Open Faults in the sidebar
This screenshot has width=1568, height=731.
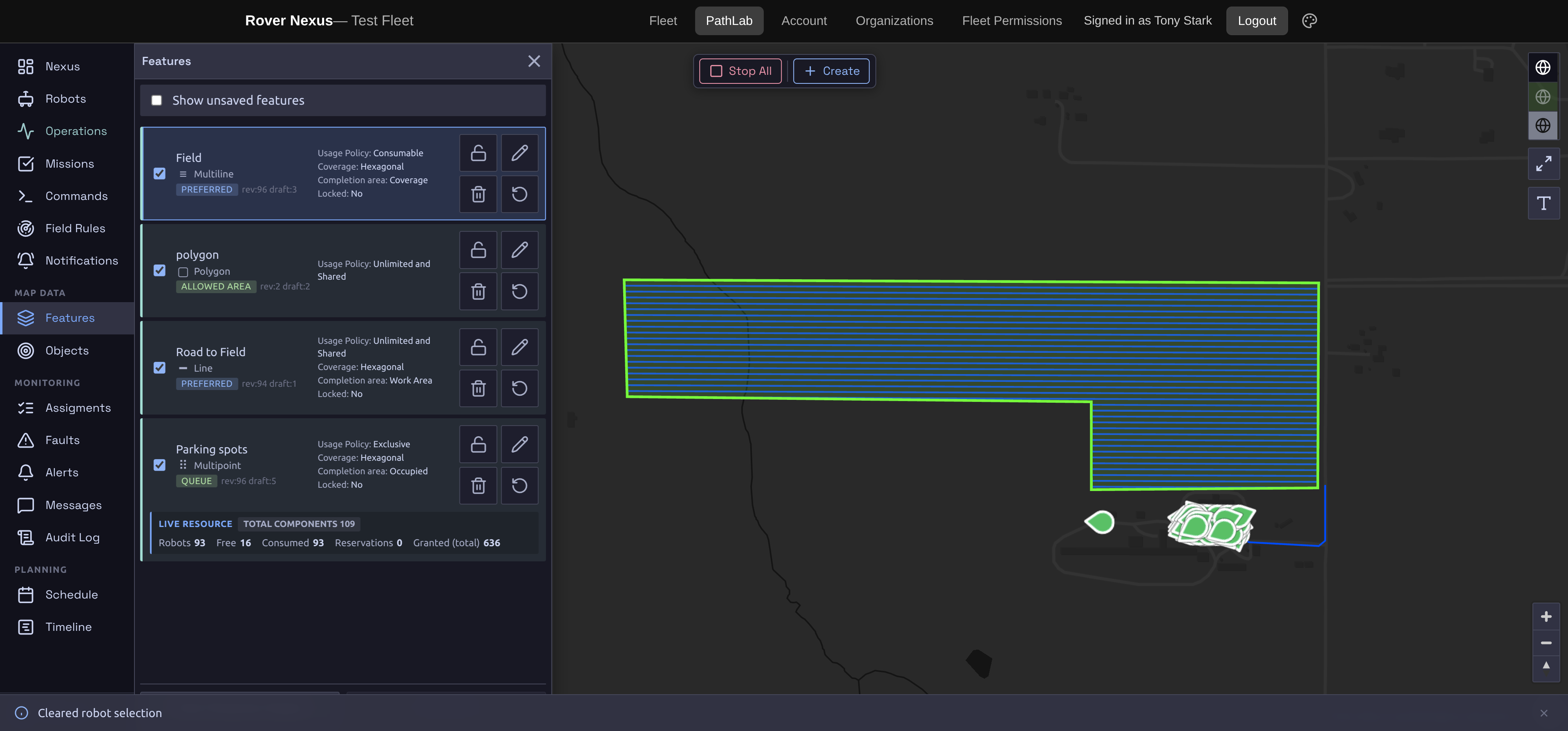(x=67, y=440)
